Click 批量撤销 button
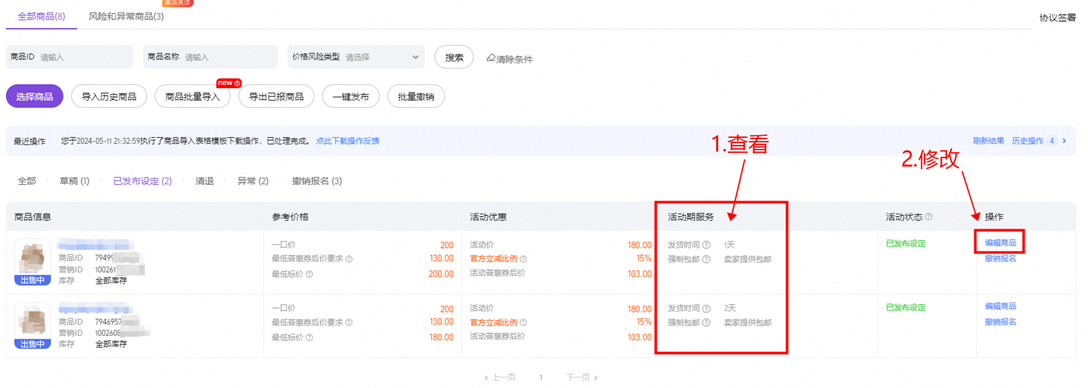Image resolution: width=1088 pixels, height=388 pixels. 416,96
